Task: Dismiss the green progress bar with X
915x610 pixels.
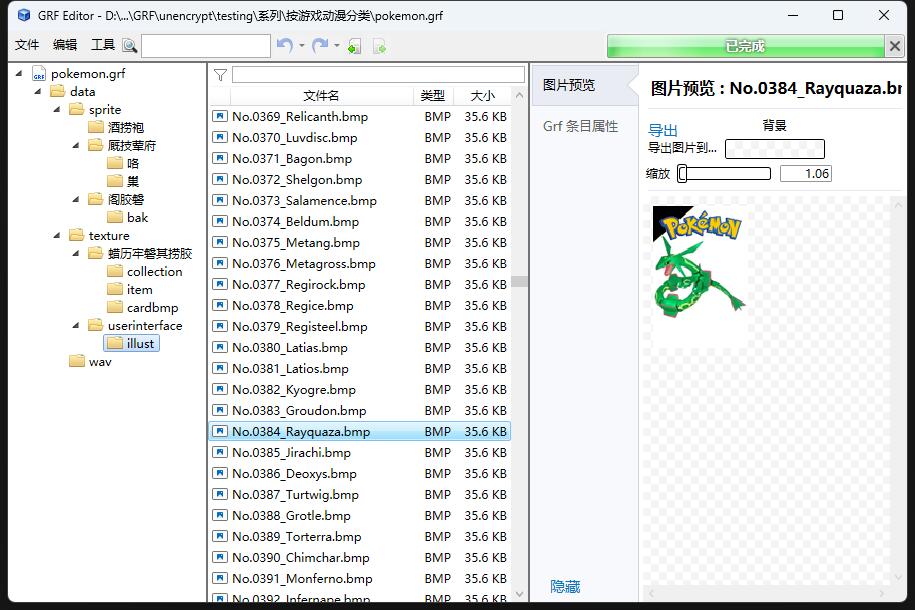Action: pyautogui.click(x=895, y=46)
